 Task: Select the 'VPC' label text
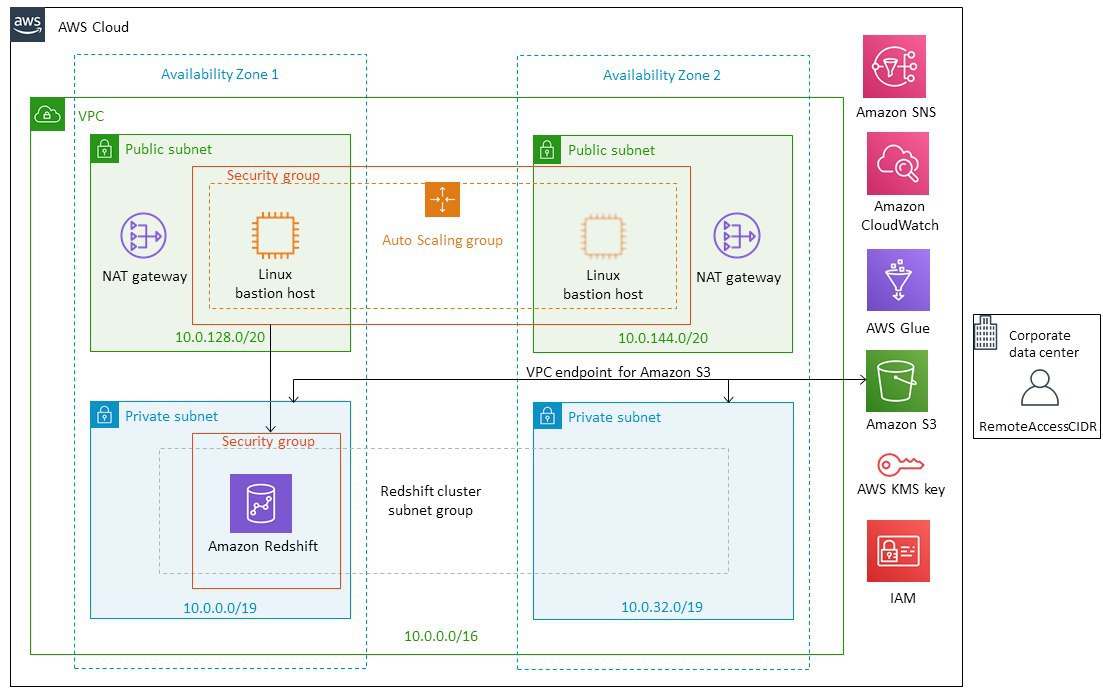pos(91,116)
